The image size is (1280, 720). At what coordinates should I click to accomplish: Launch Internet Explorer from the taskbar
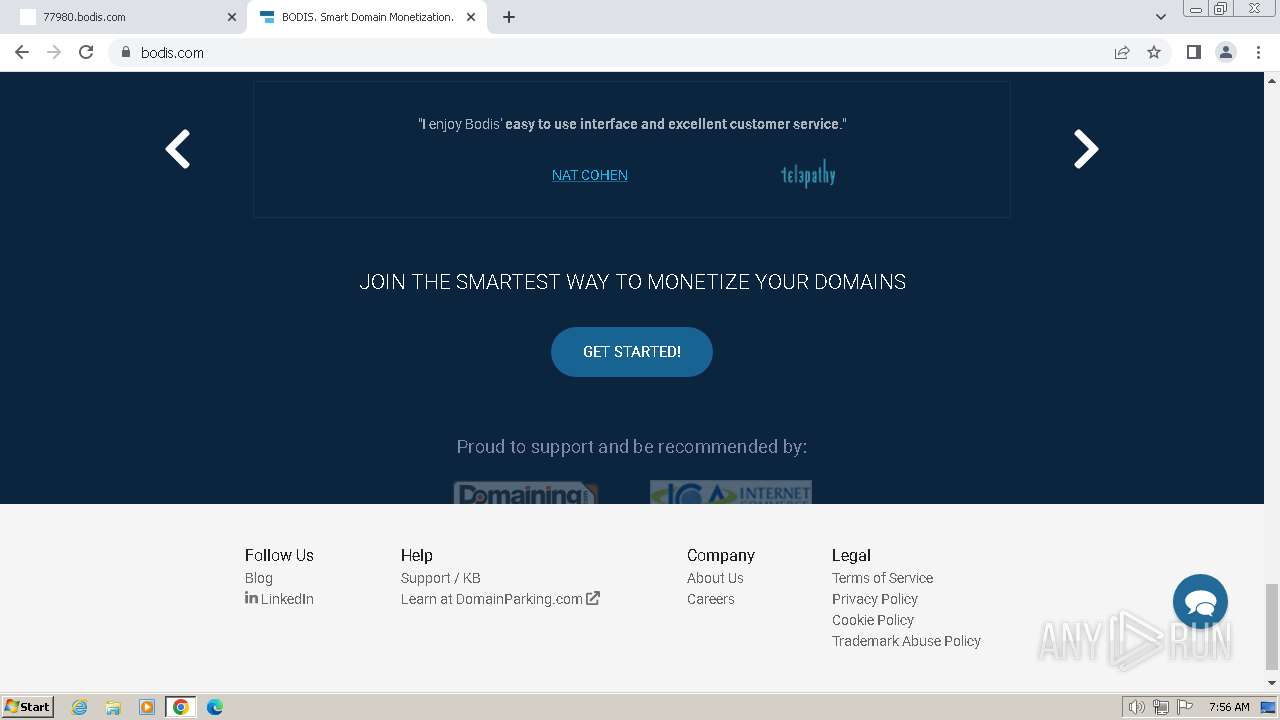tap(79, 707)
